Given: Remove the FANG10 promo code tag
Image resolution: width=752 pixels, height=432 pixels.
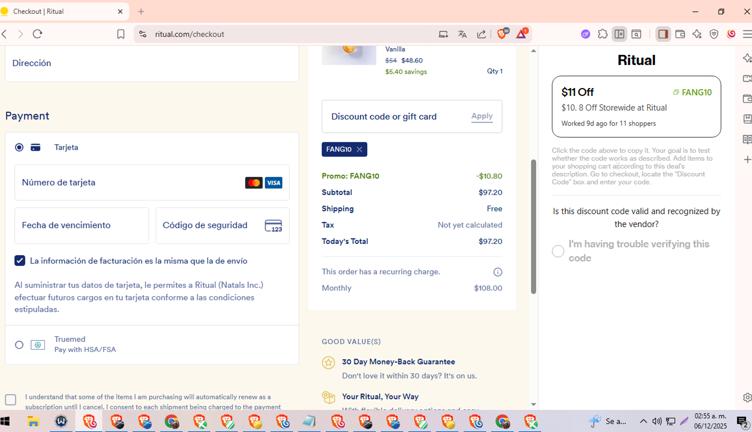Looking at the screenshot, I should 360,150.
